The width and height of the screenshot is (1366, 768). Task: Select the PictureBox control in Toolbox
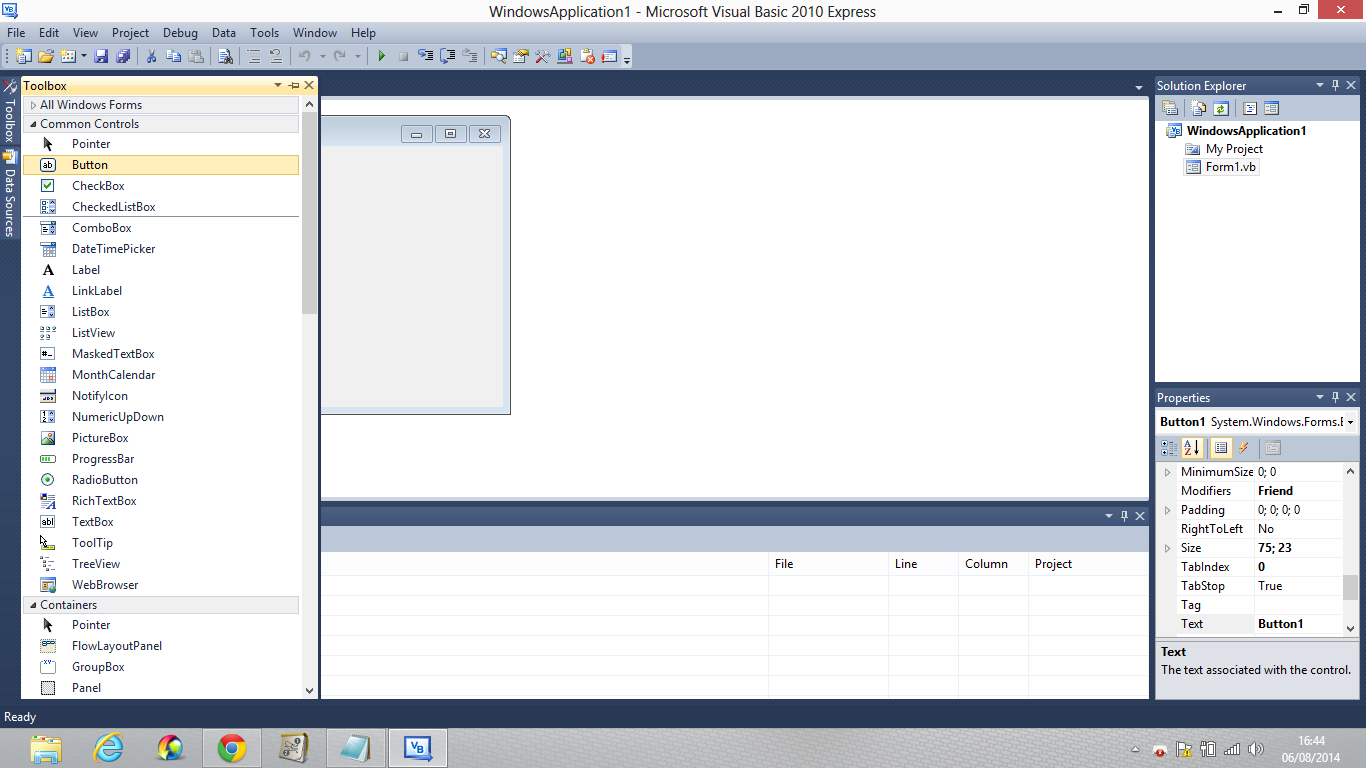coord(160,438)
